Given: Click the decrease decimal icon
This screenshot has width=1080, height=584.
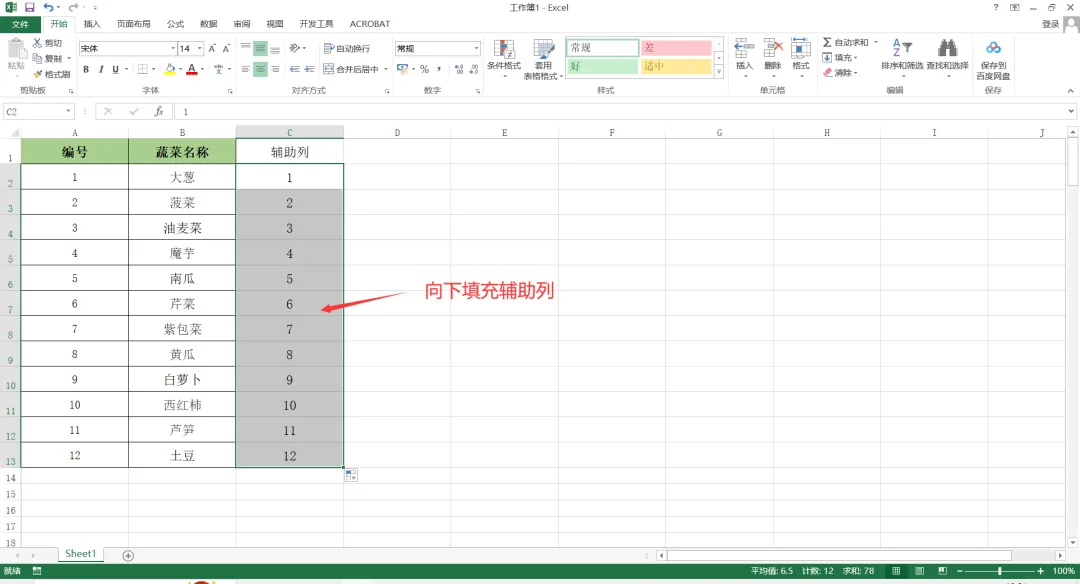Looking at the screenshot, I should pos(473,69).
